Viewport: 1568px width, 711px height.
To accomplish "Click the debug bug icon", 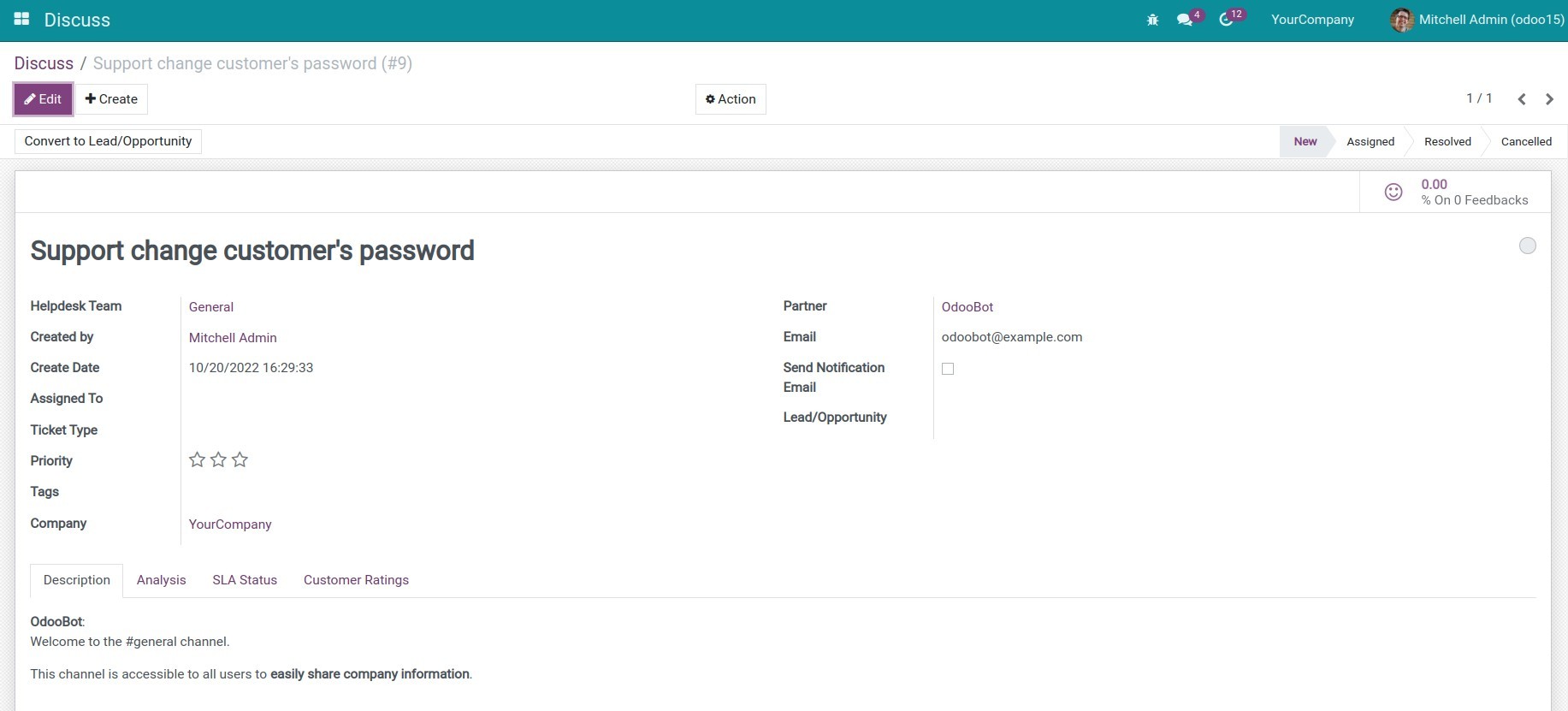I will (x=1152, y=20).
